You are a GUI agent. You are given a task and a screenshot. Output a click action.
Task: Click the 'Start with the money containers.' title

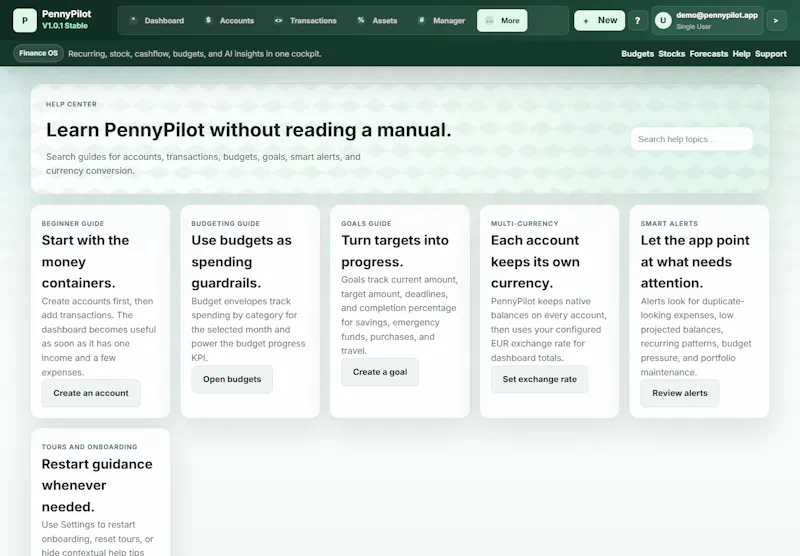pos(85,262)
